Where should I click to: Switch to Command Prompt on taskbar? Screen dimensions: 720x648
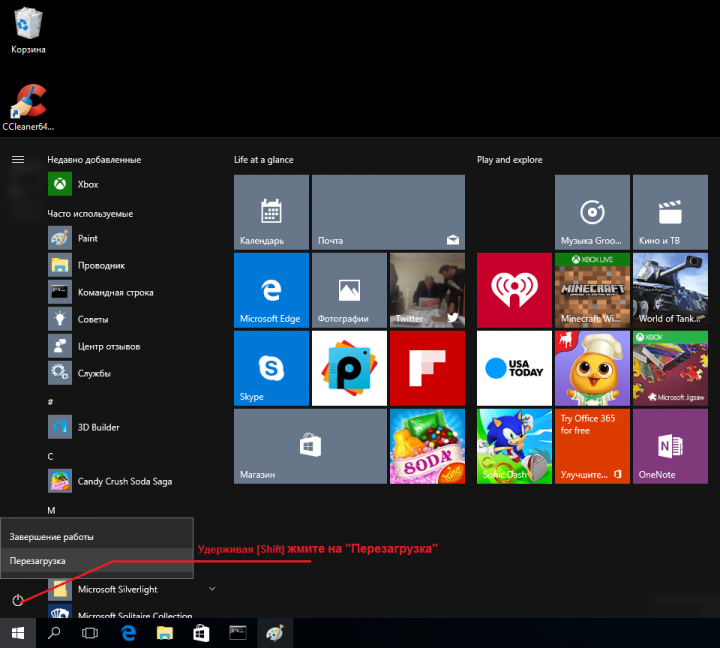pos(238,633)
